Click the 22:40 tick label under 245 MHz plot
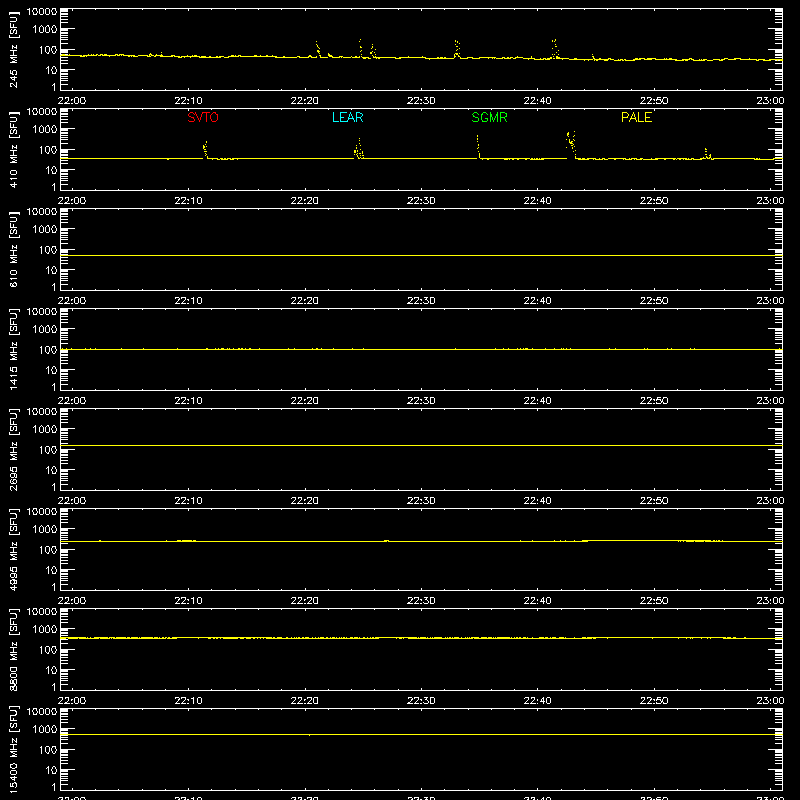 [x=537, y=101]
